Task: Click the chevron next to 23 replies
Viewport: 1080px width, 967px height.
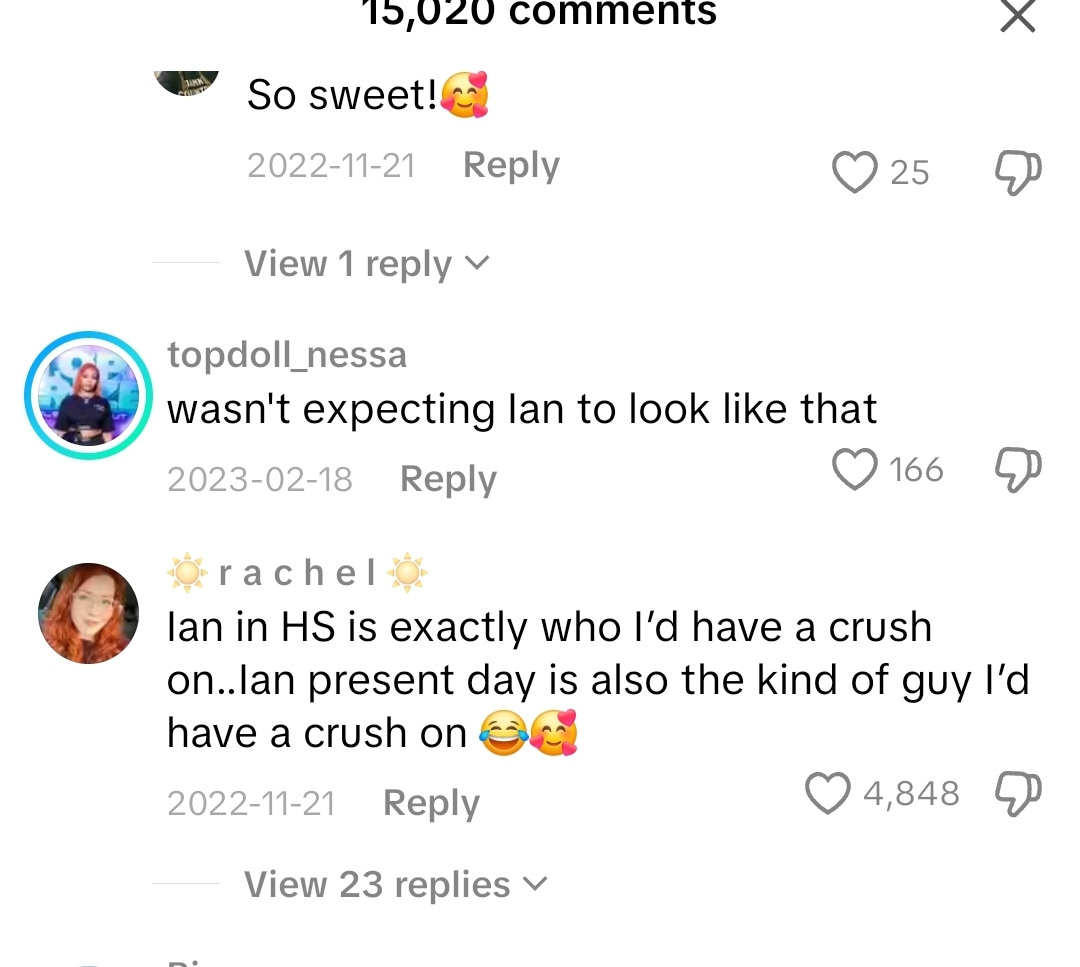Action: [535, 884]
